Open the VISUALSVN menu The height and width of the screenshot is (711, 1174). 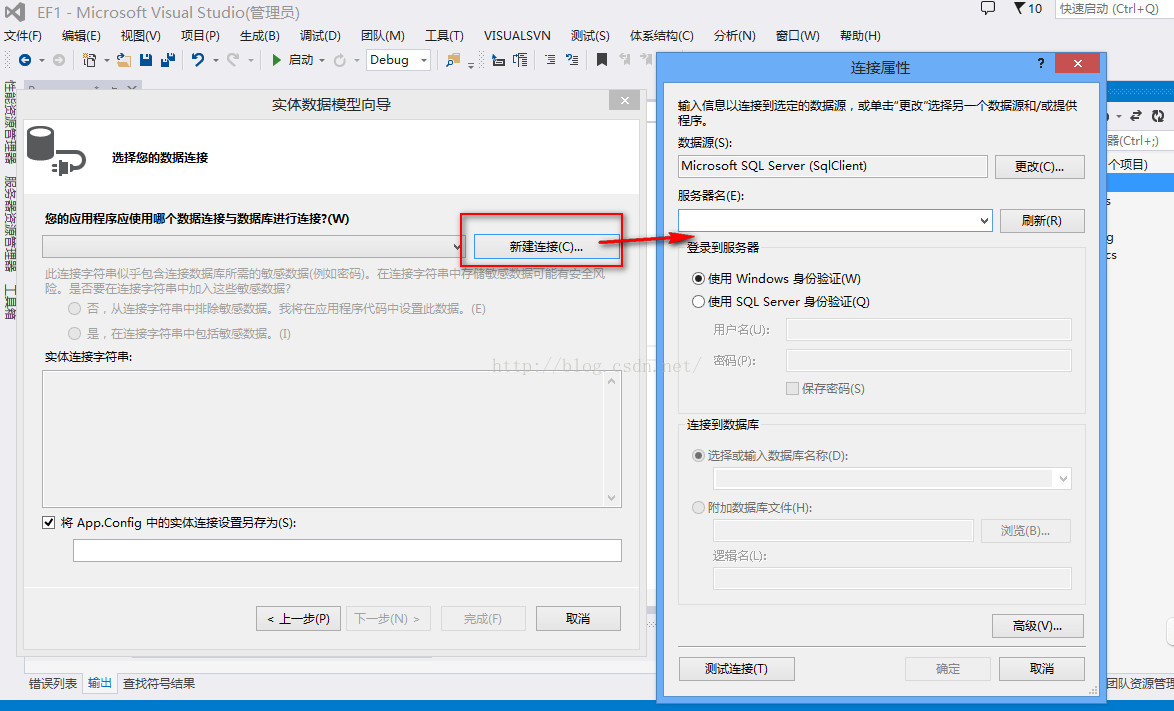517,36
